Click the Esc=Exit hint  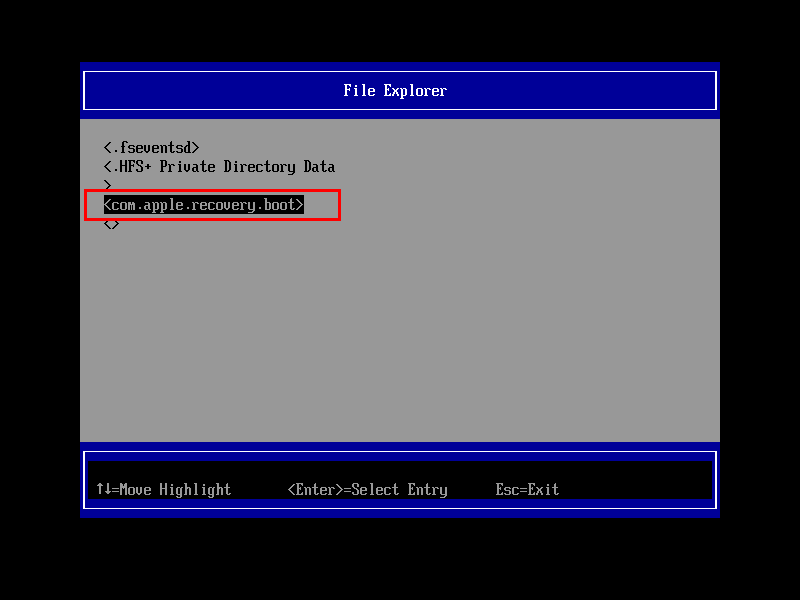pos(527,490)
